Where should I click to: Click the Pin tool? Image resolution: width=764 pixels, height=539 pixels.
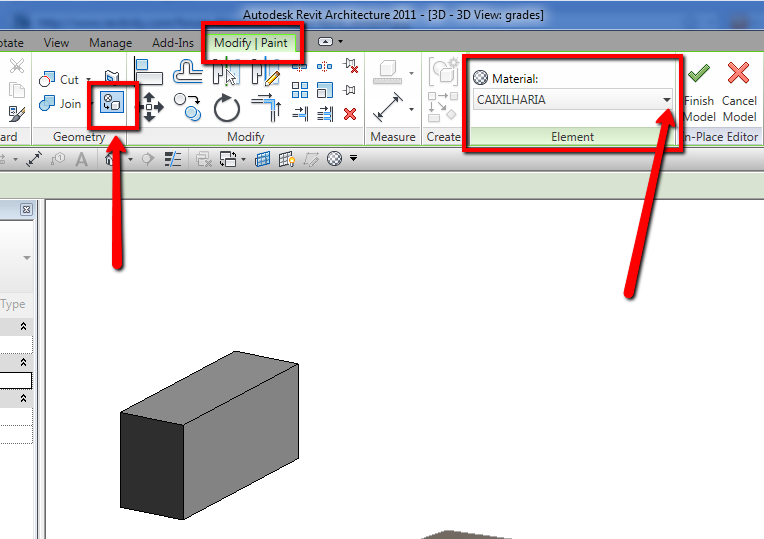(350, 90)
